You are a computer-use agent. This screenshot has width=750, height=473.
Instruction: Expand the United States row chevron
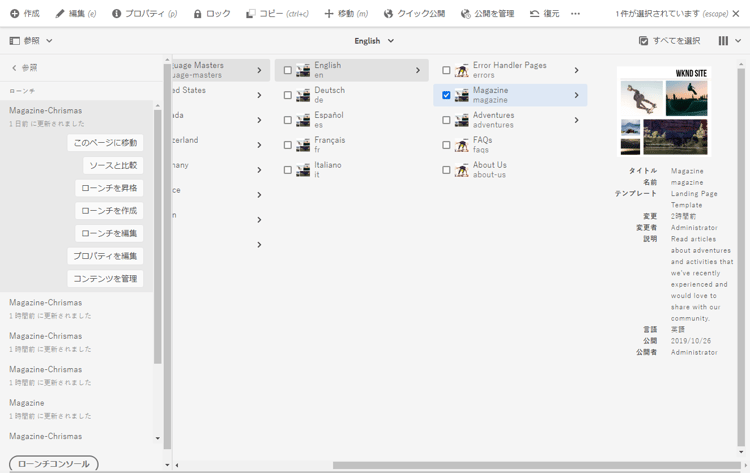pos(259,95)
